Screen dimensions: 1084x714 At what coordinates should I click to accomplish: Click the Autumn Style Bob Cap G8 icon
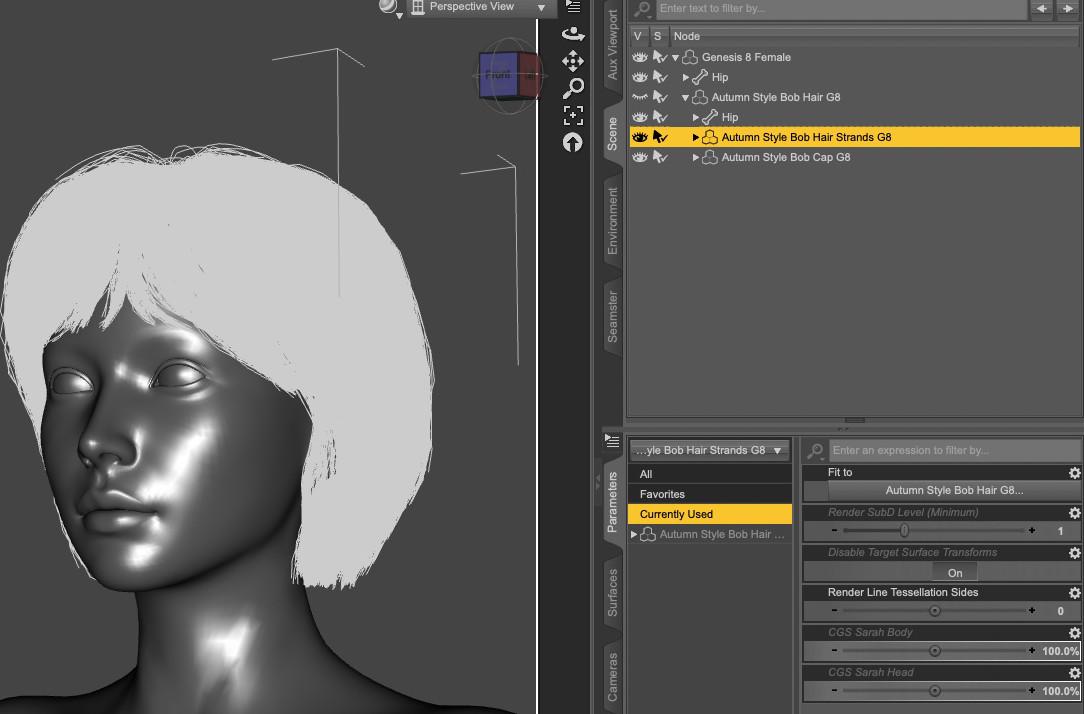(710, 158)
